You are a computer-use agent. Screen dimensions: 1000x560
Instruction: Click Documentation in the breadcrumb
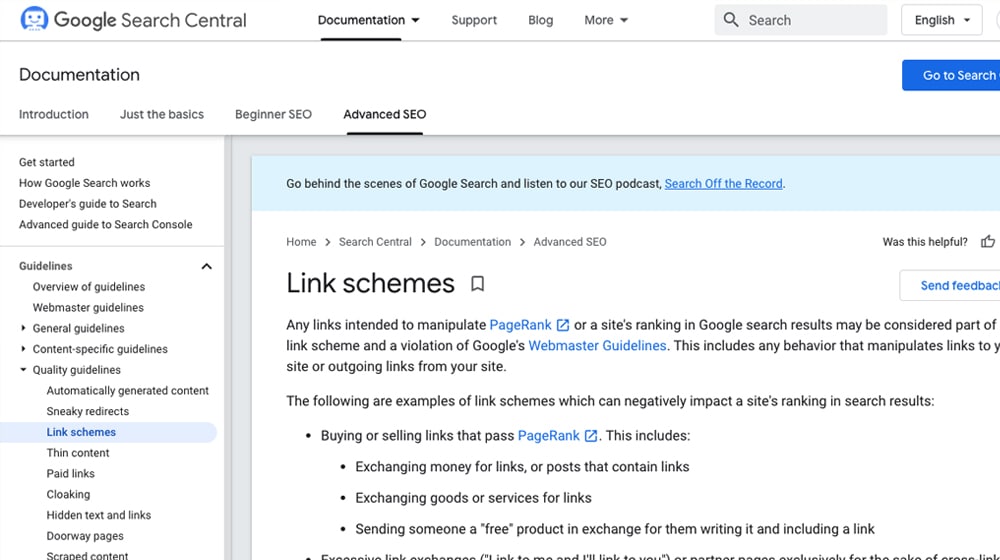click(x=473, y=242)
